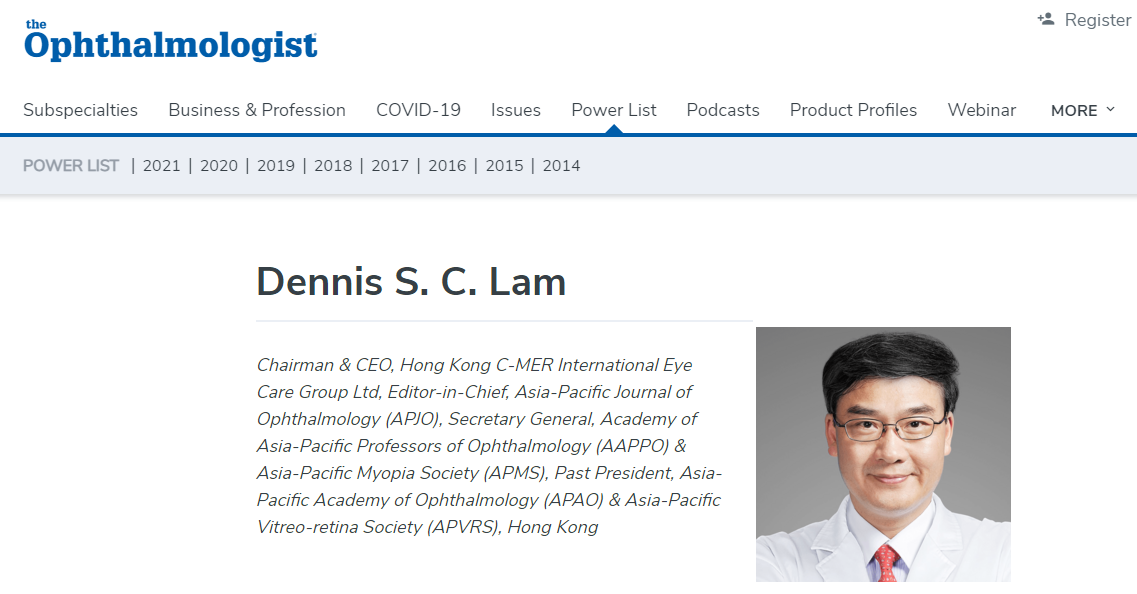Open the Register link
The height and width of the screenshot is (594, 1137).
tap(1097, 20)
